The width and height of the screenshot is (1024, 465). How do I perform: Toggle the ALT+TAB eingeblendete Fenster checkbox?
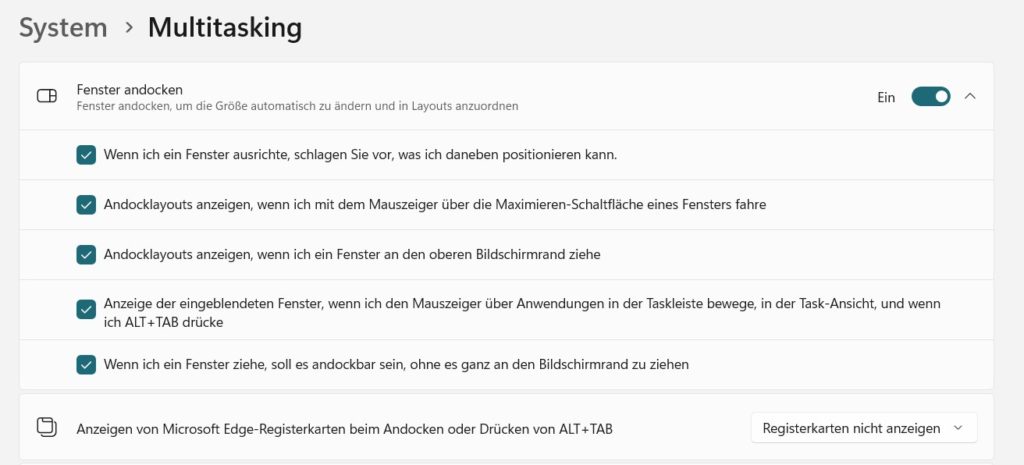(86, 309)
